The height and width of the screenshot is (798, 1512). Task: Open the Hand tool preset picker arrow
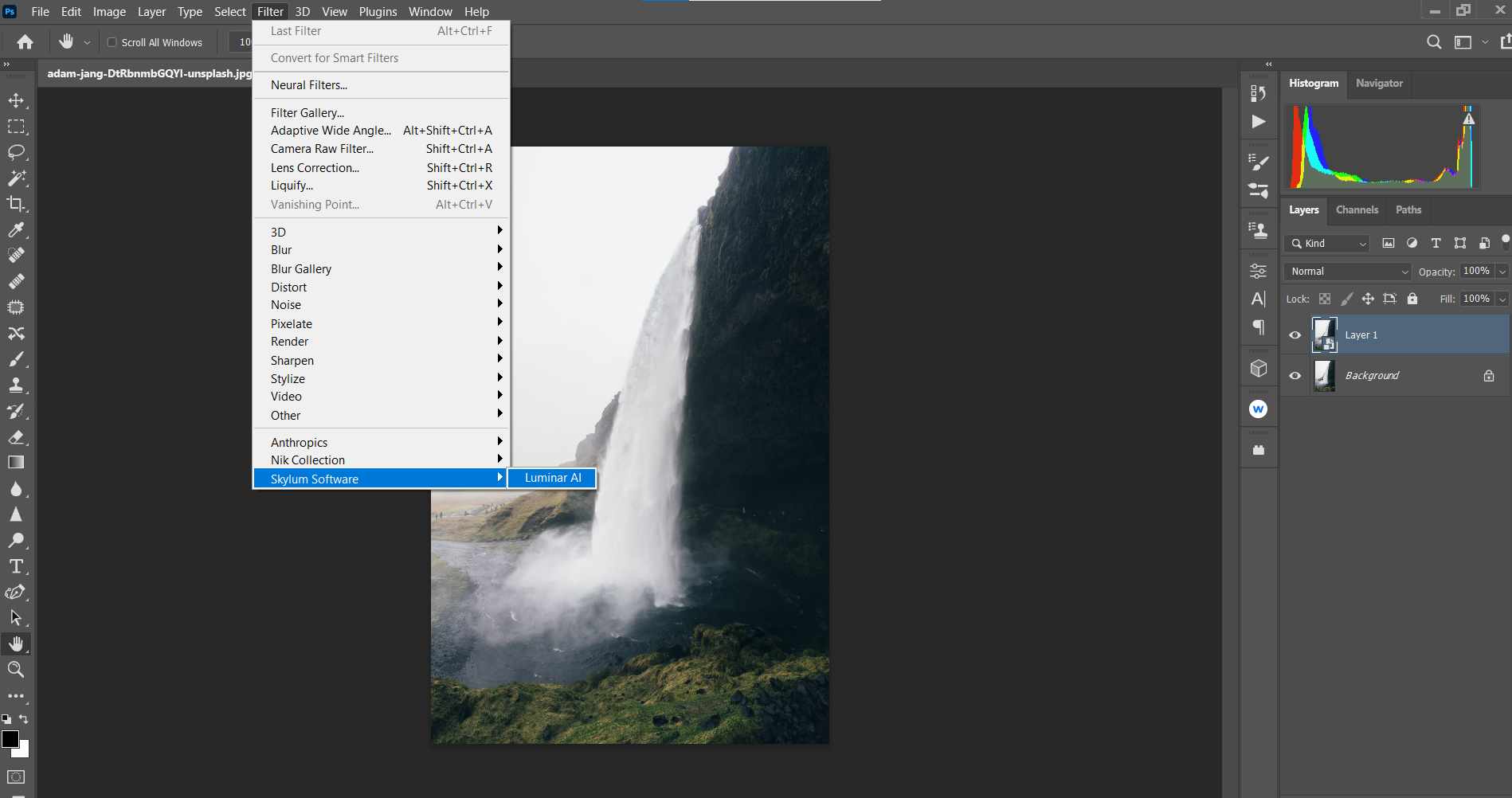[87, 42]
